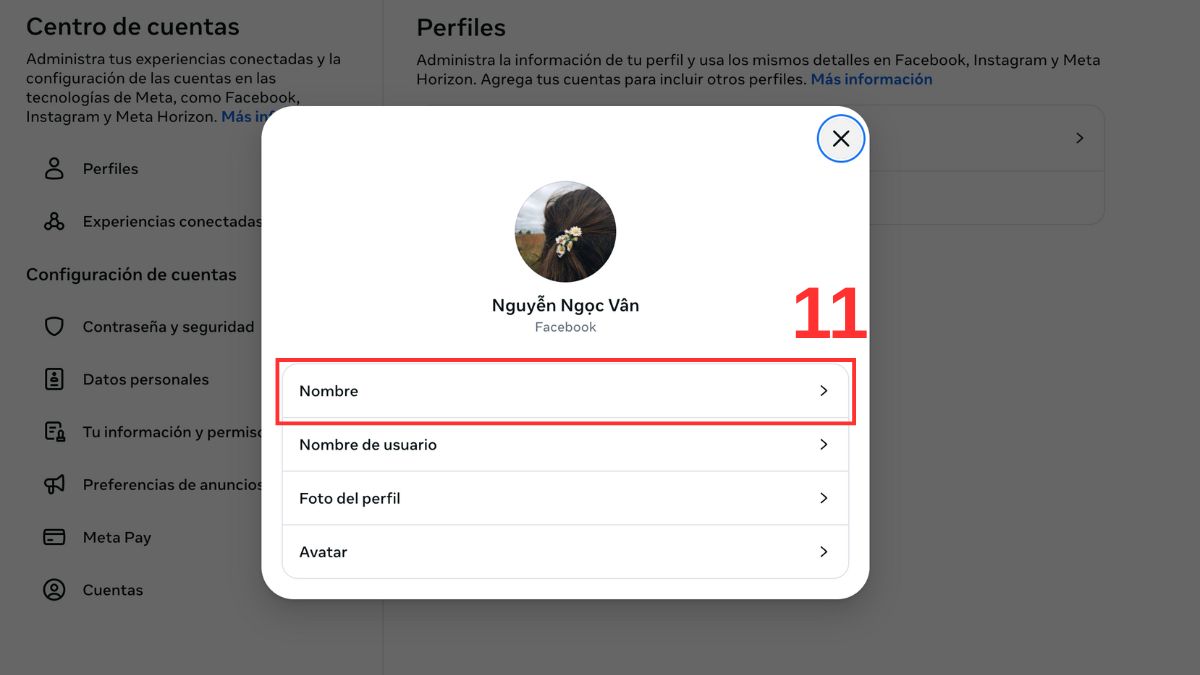This screenshot has height=675, width=1200.
Task: Expand the Foto del perfil row chevron
Action: (x=823, y=498)
